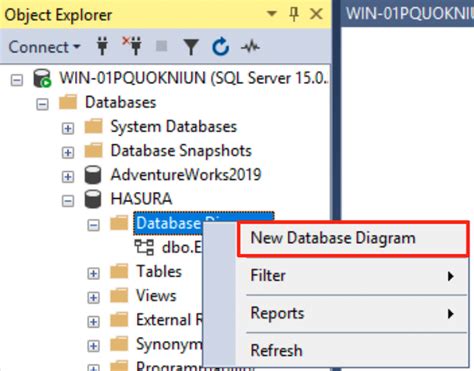Click the Synonyms folder icon
Viewport: 474px width, 371px height.
(x=119, y=343)
